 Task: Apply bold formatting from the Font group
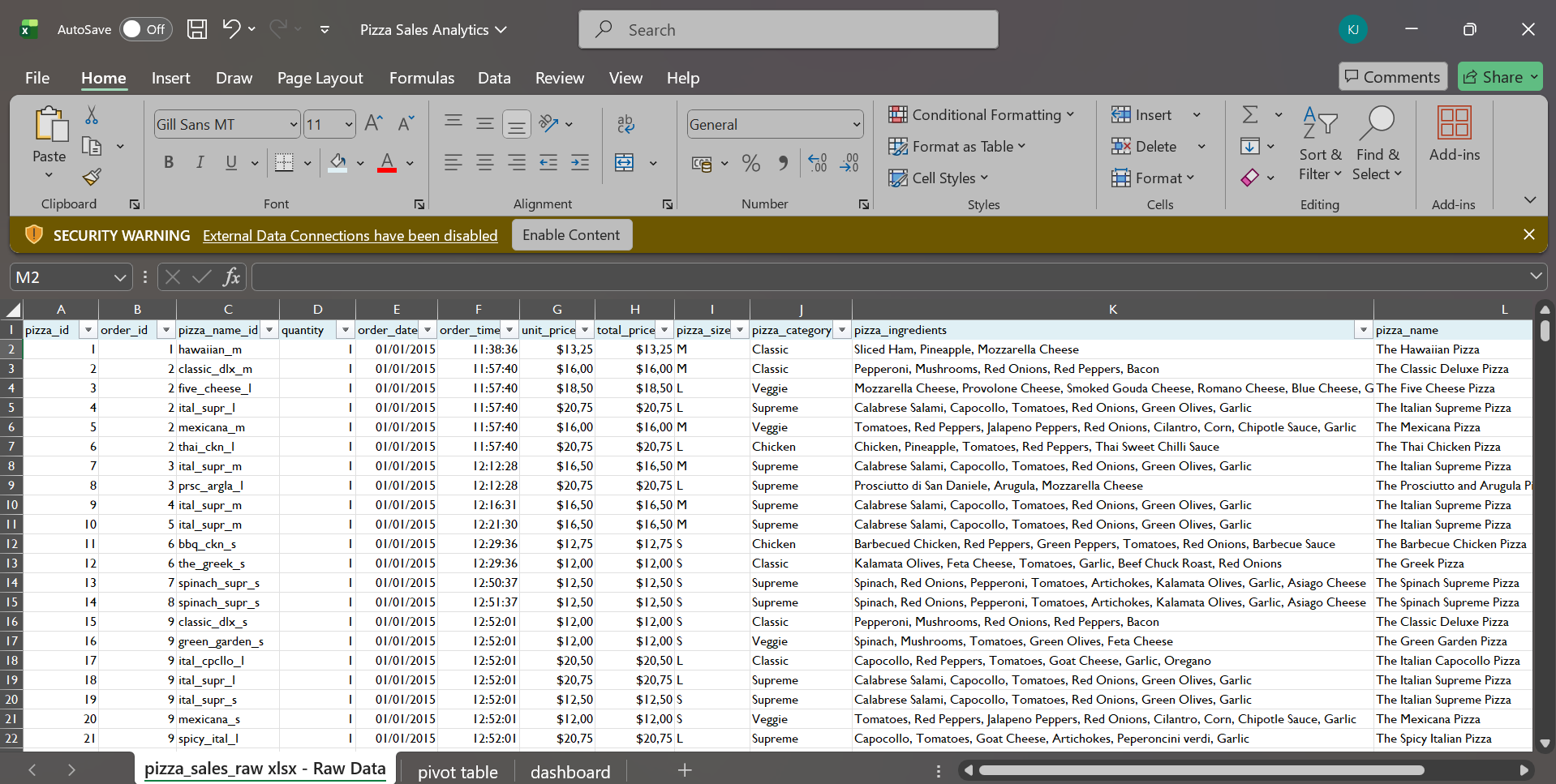168,162
